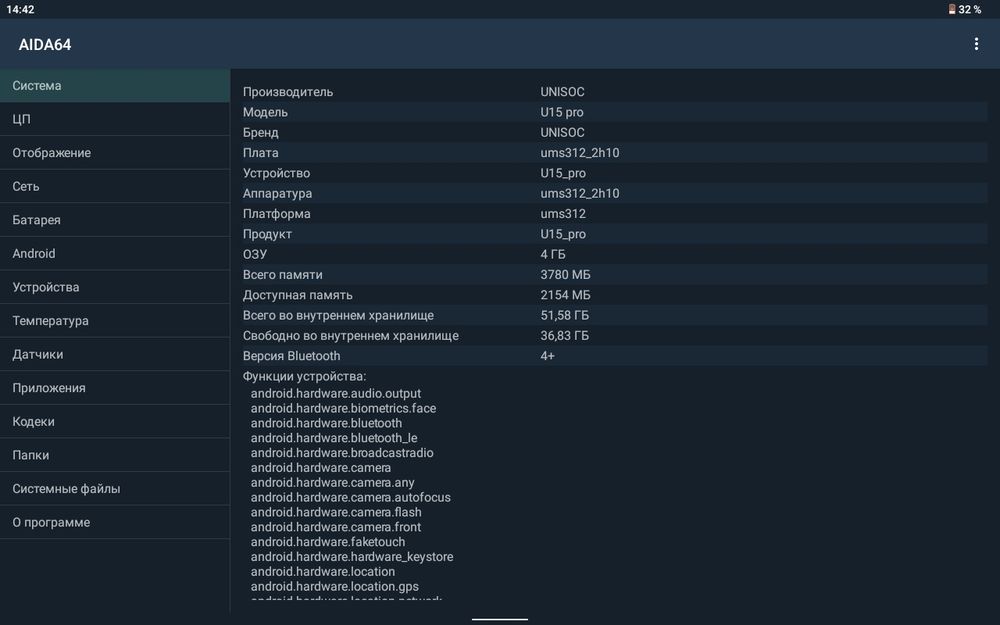Open the О программе page
The height and width of the screenshot is (625, 1000).
[115, 522]
